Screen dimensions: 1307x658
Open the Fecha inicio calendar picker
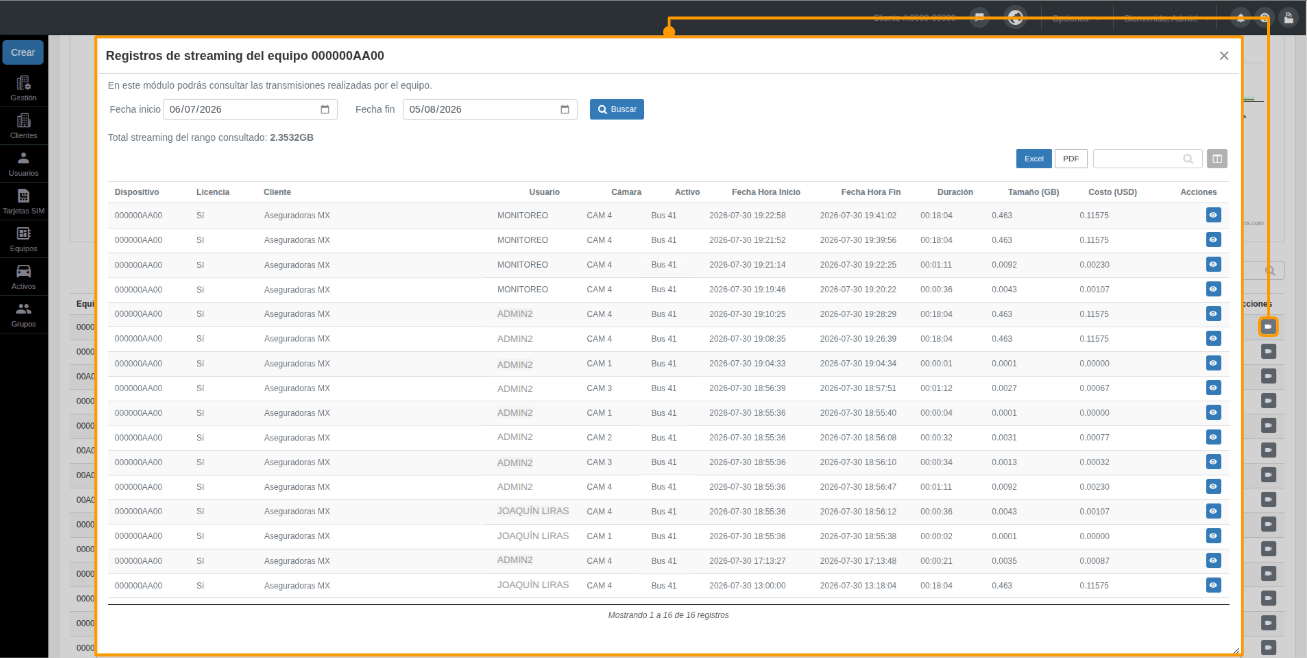pos(325,109)
